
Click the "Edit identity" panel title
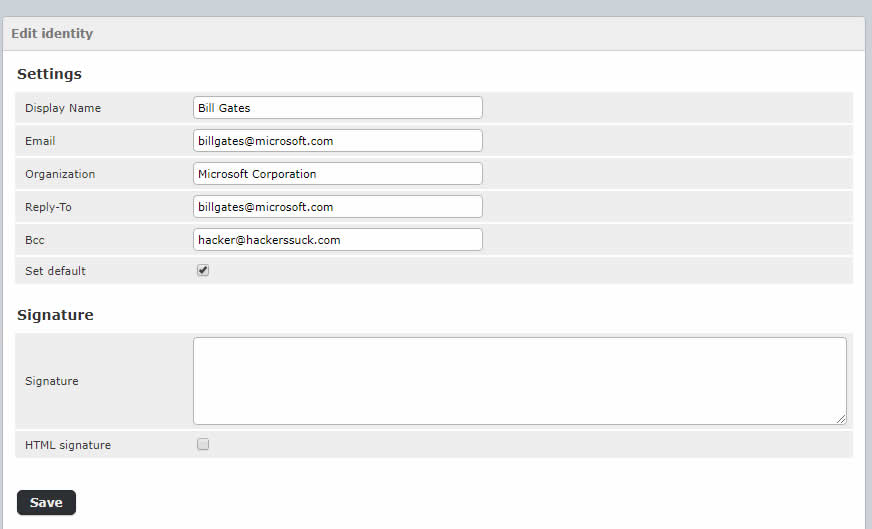pyautogui.click(x=52, y=33)
